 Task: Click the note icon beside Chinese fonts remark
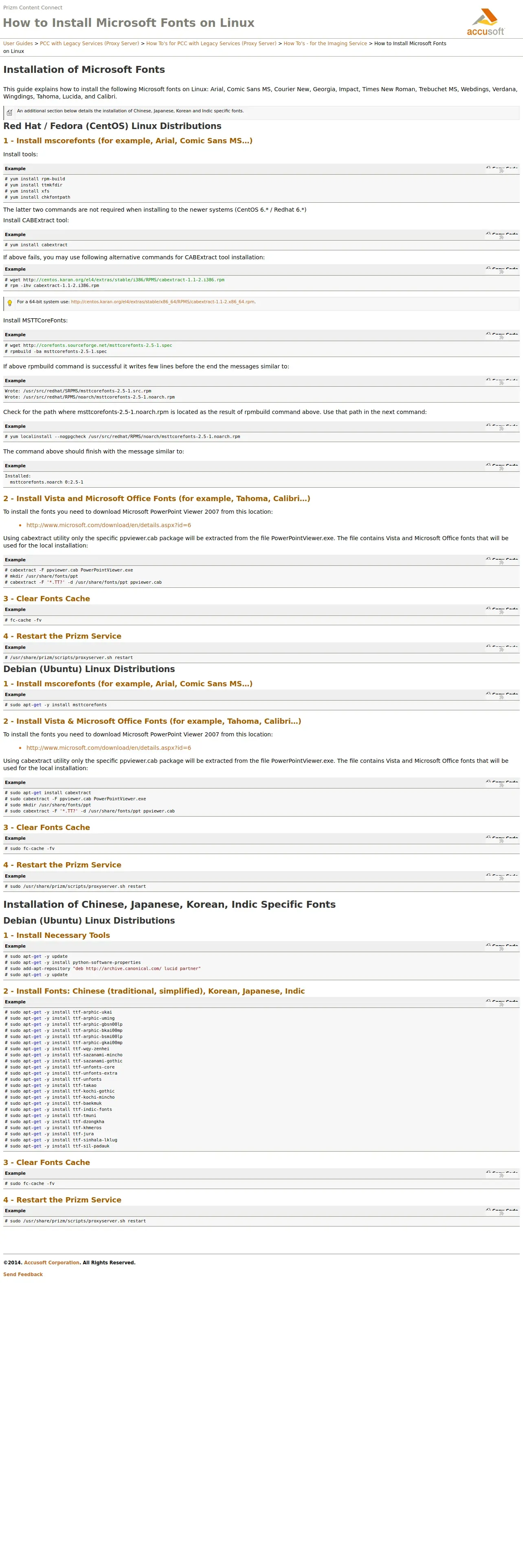(x=10, y=113)
